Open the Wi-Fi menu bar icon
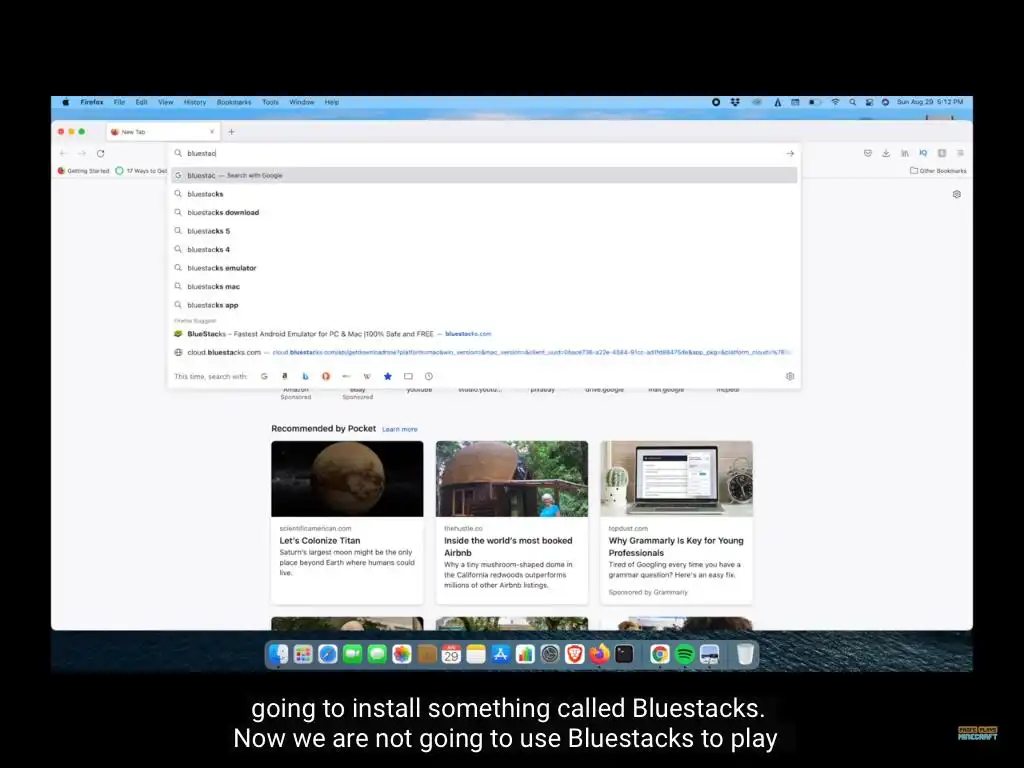 (x=835, y=103)
